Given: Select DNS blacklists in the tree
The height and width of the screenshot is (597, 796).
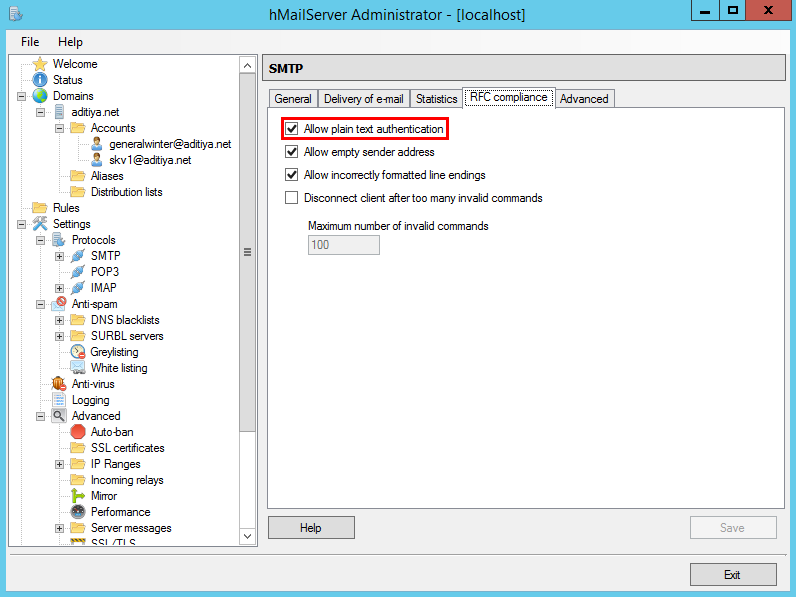Looking at the screenshot, I should pyautogui.click(x=125, y=320).
